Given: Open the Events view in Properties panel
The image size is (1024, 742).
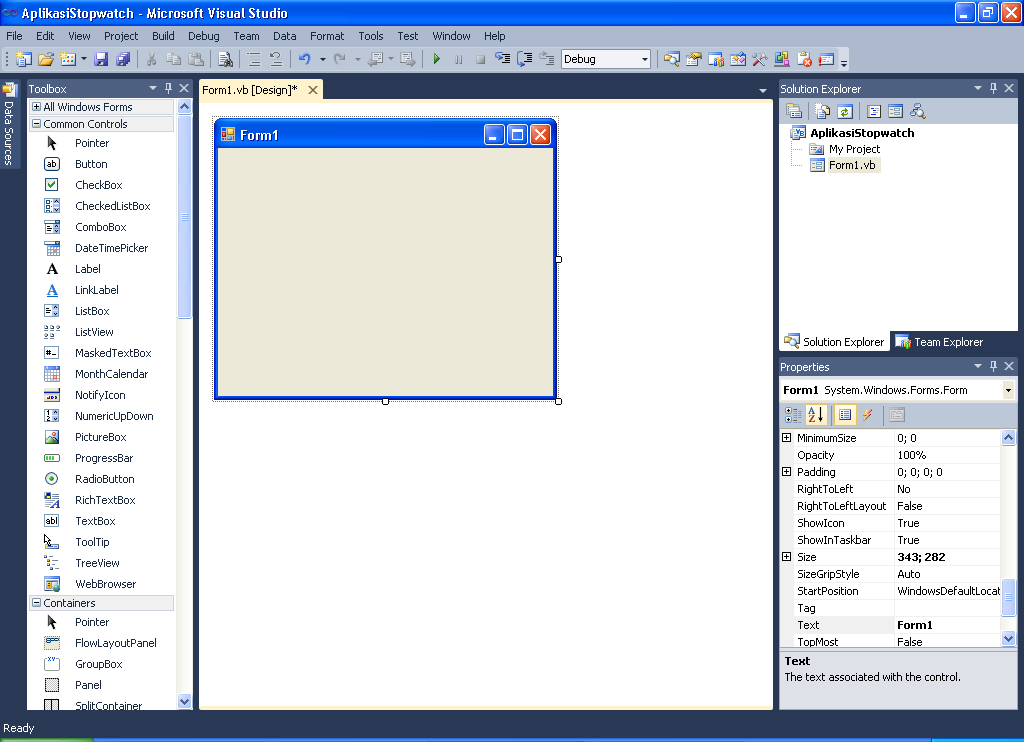Looking at the screenshot, I should click(x=868, y=414).
